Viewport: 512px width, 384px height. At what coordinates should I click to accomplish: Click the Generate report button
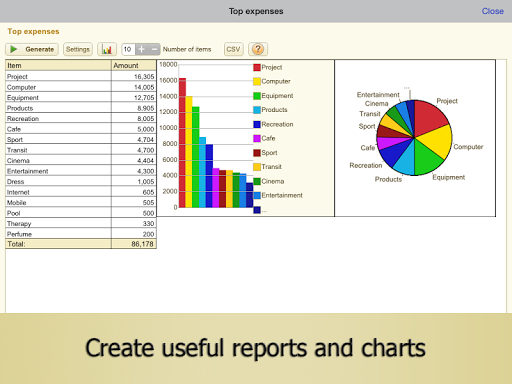tap(32, 49)
